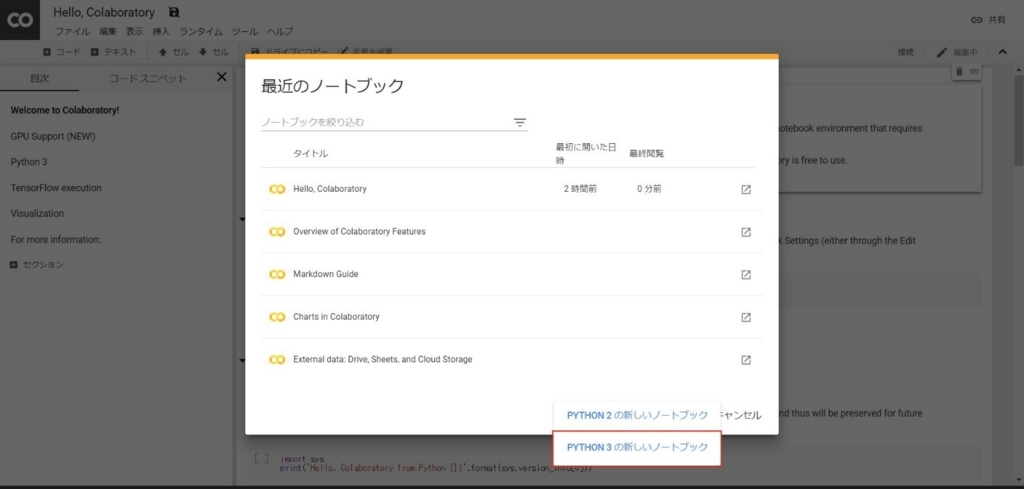Viewport: 1024px width, 489px height.
Task: Open the ランタイム menu
Action: tap(201, 31)
